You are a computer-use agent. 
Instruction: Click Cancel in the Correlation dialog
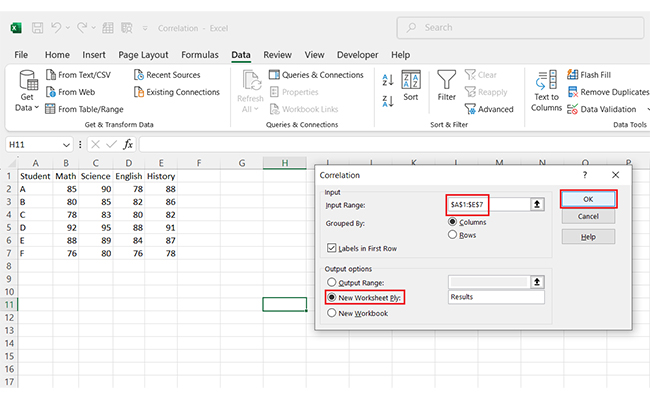click(x=588, y=216)
